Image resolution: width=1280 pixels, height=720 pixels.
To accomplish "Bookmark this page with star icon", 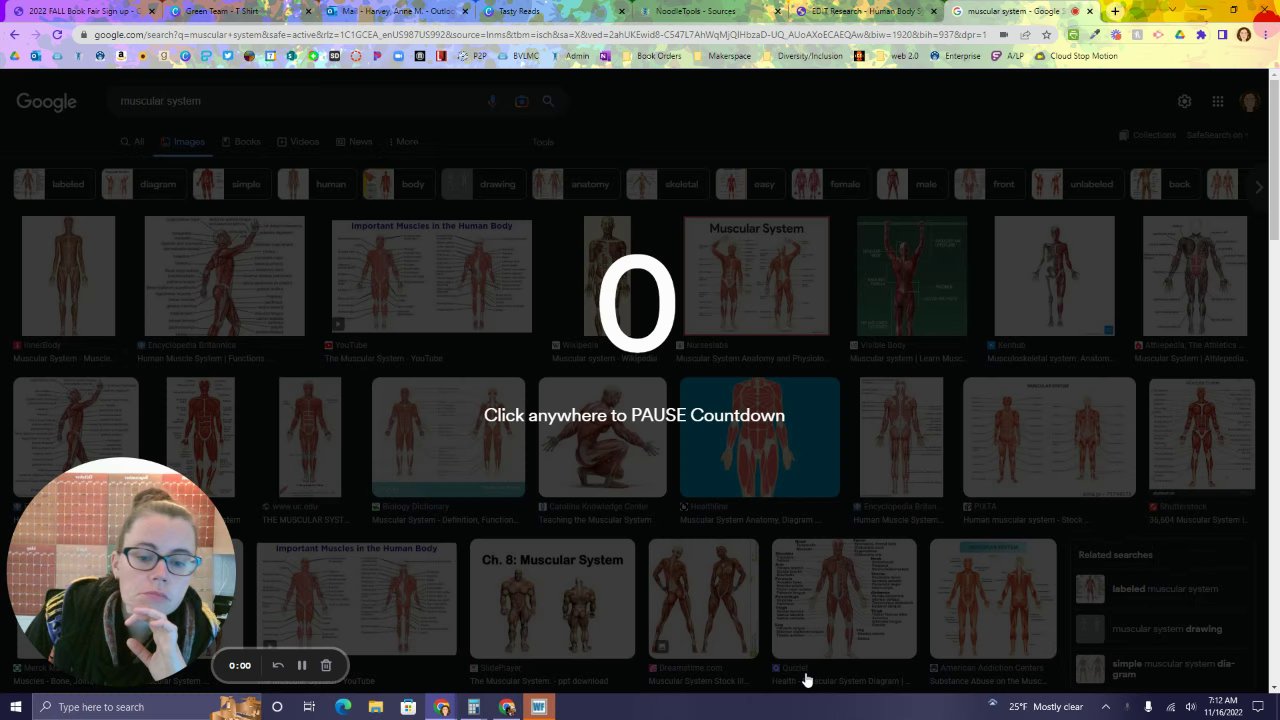I will (x=1046, y=34).
